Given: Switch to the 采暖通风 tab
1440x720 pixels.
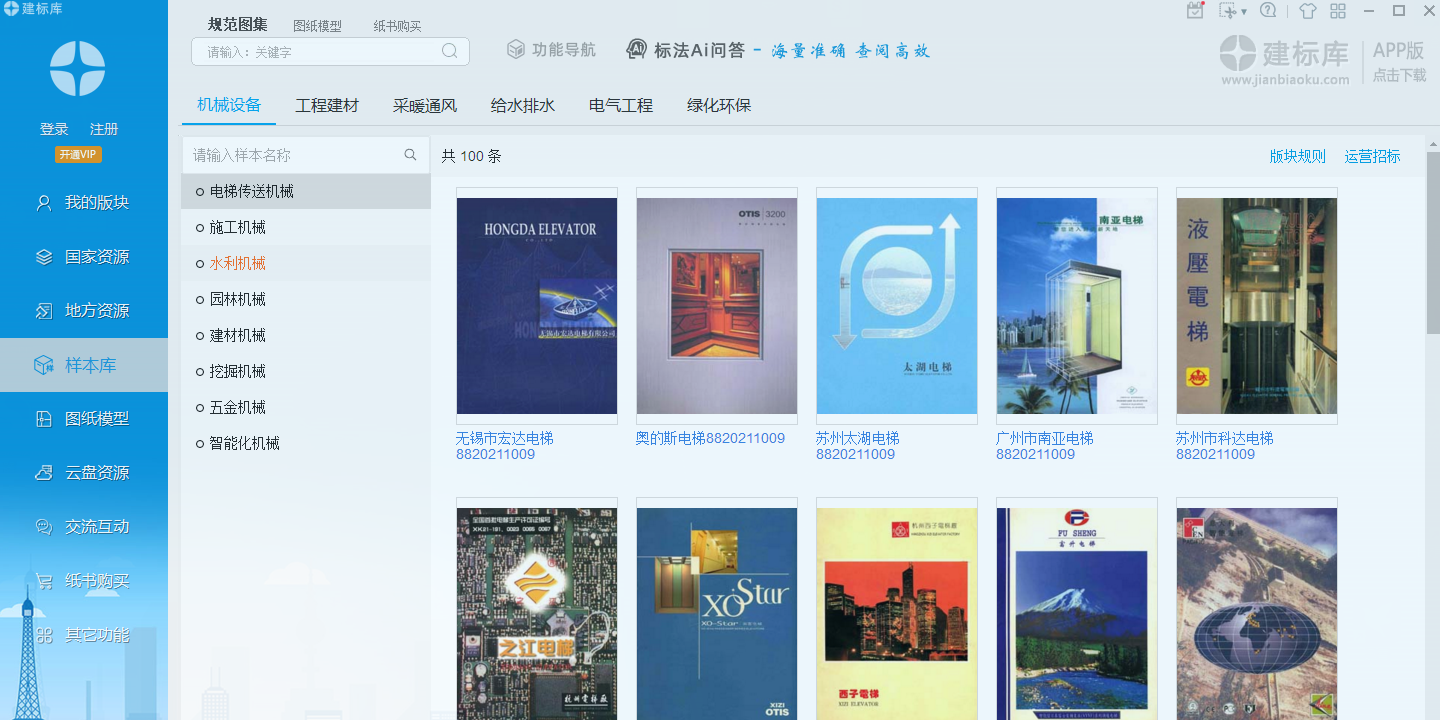Looking at the screenshot, I should pyautogui.click(x=424, y=104).
